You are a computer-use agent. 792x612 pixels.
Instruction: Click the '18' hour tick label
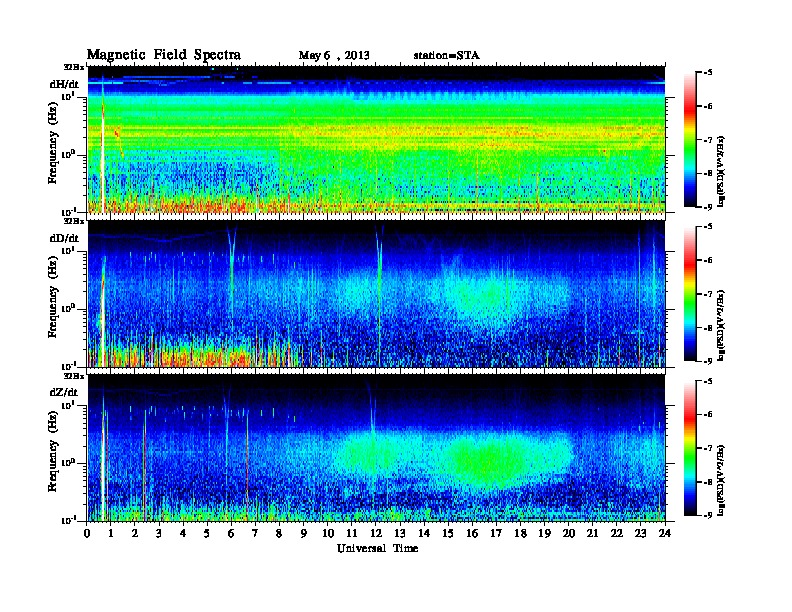(521, 534)
